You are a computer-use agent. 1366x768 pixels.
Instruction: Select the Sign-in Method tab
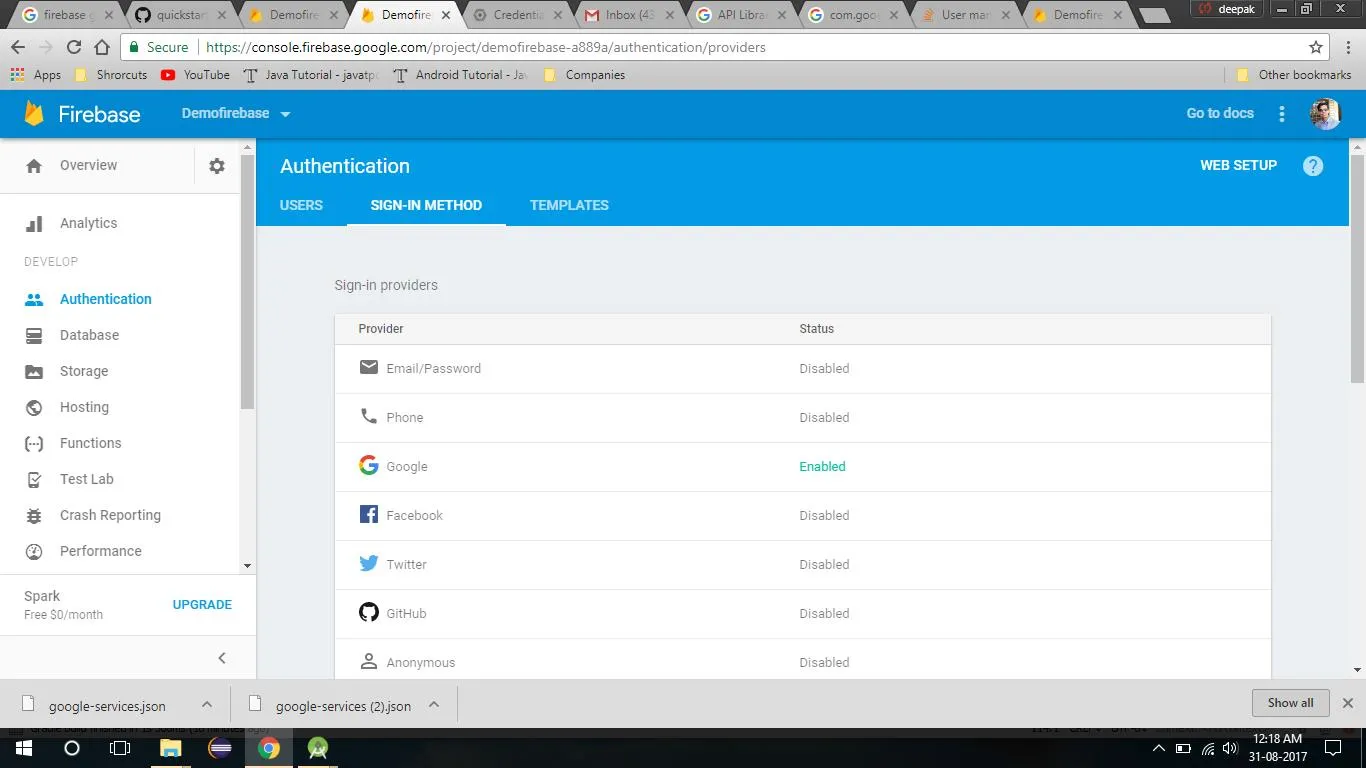click(426, 205)
